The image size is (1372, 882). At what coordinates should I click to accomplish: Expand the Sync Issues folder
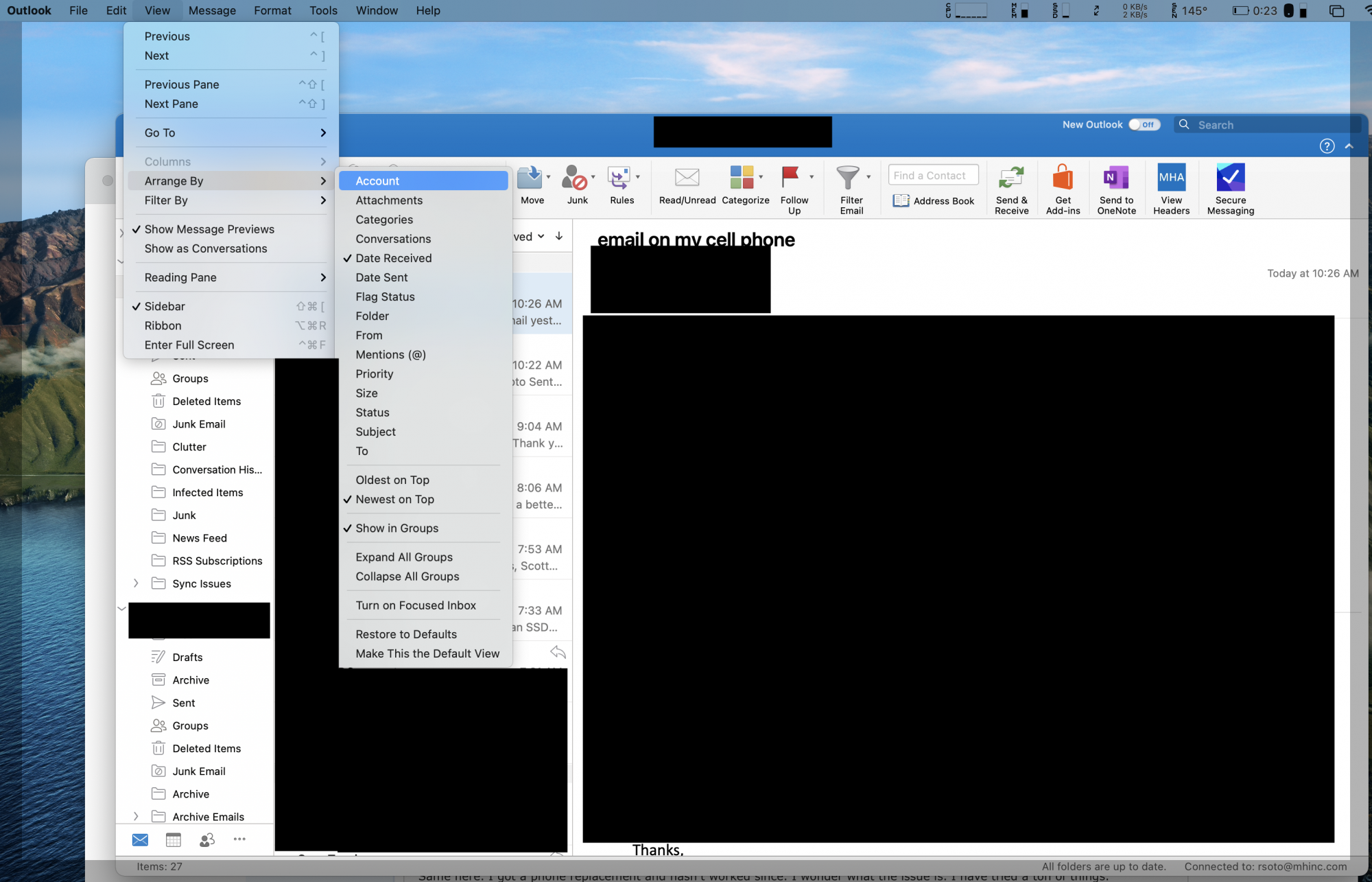tap(136, 583)
